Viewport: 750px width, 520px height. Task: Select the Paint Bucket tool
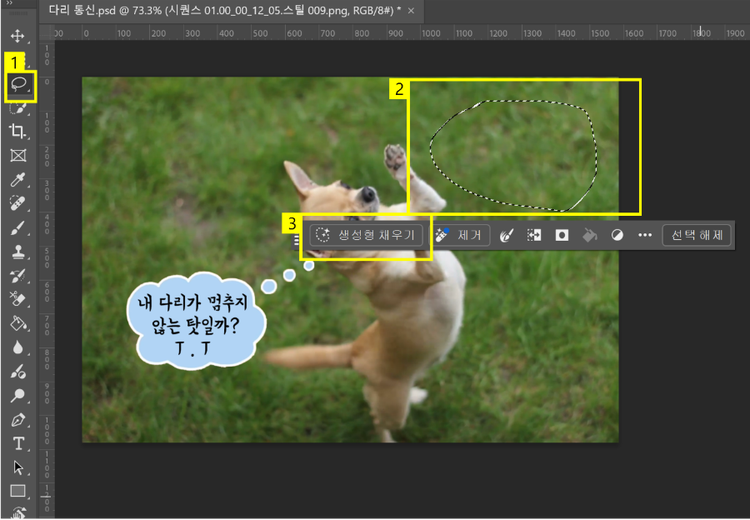pos(18,323)
